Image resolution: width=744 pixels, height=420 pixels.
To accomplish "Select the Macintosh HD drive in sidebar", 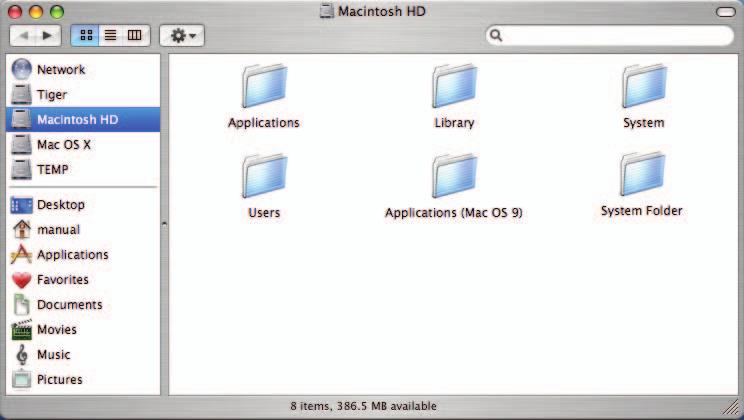I will point(84,119).
